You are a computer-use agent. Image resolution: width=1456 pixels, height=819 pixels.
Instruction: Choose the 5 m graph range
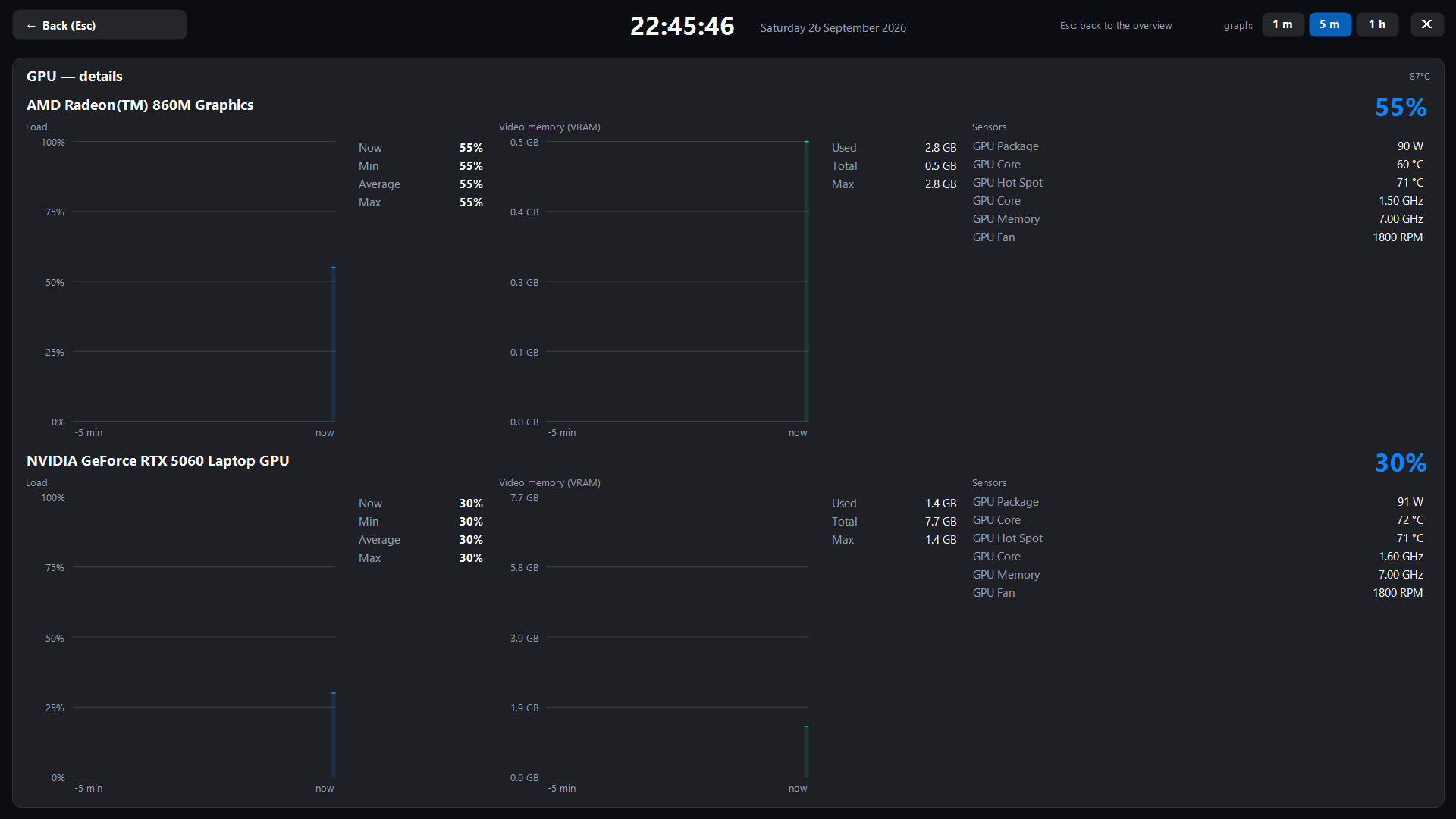pos(1330,25)
